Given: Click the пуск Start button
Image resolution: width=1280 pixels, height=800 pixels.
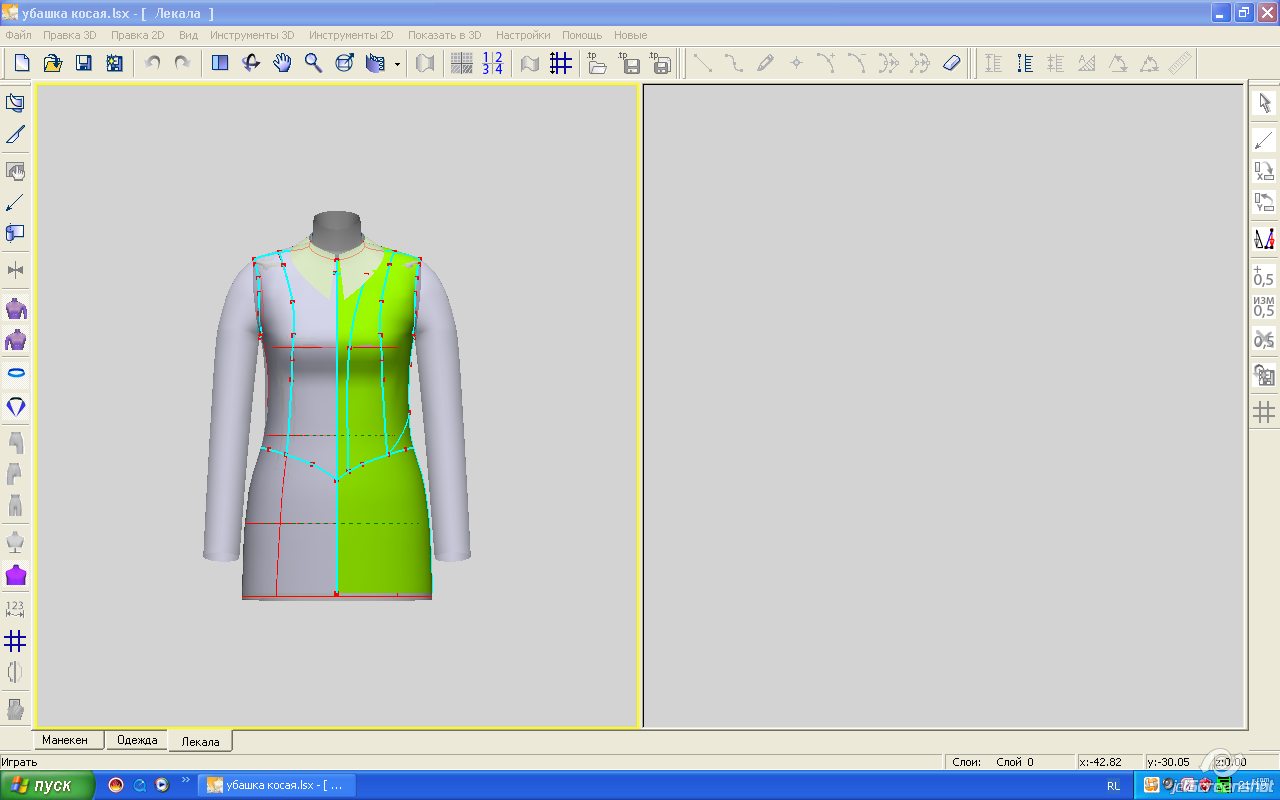Looking at the screenshot, I should (x=47, y=785).
